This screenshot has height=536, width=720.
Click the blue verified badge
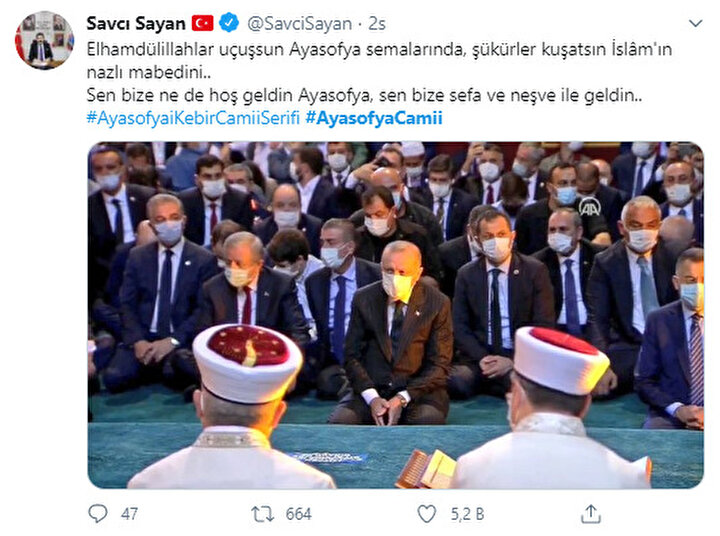click(x=229, y=23)
